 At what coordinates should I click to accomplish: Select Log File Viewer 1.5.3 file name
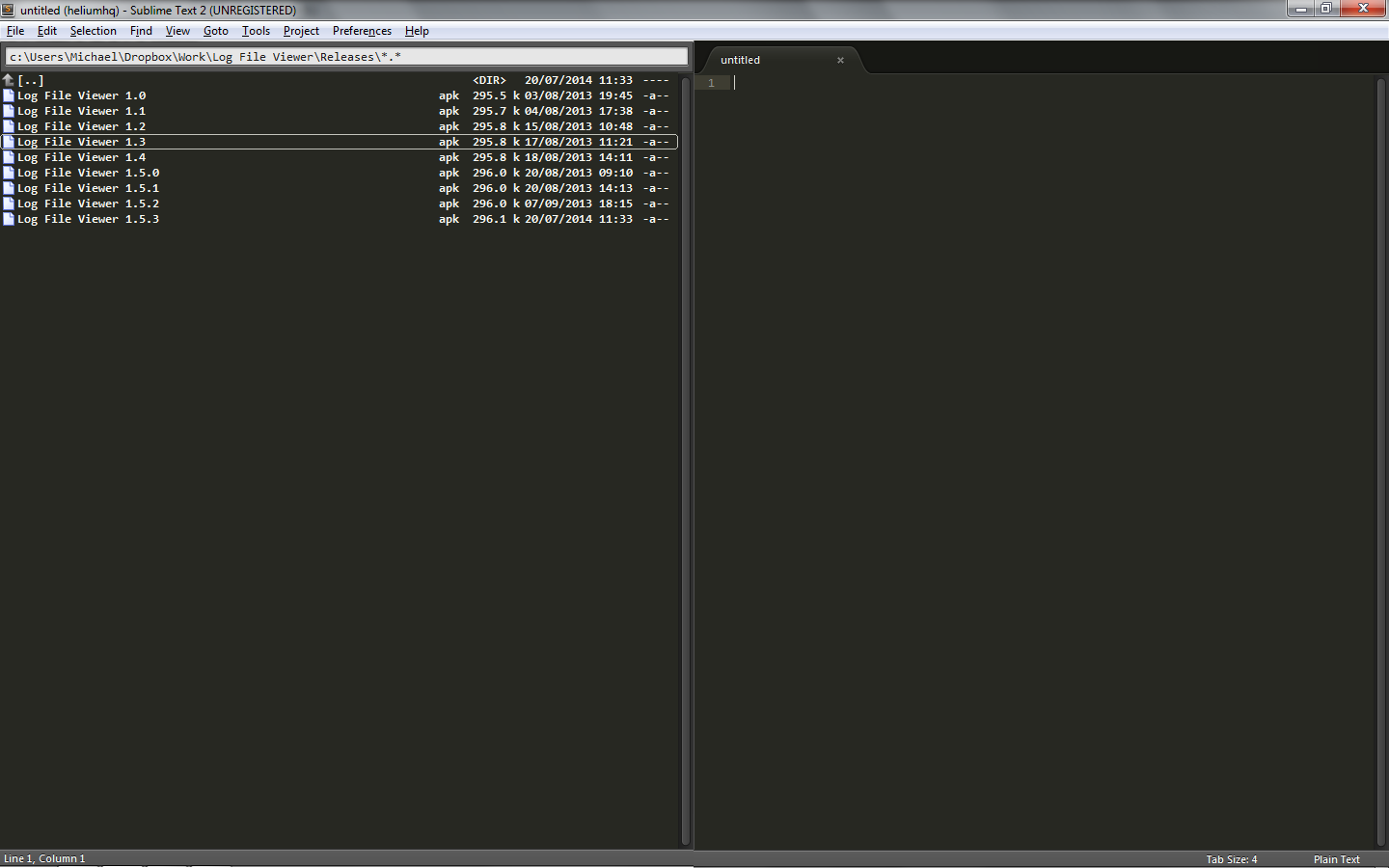pos(89,219)
